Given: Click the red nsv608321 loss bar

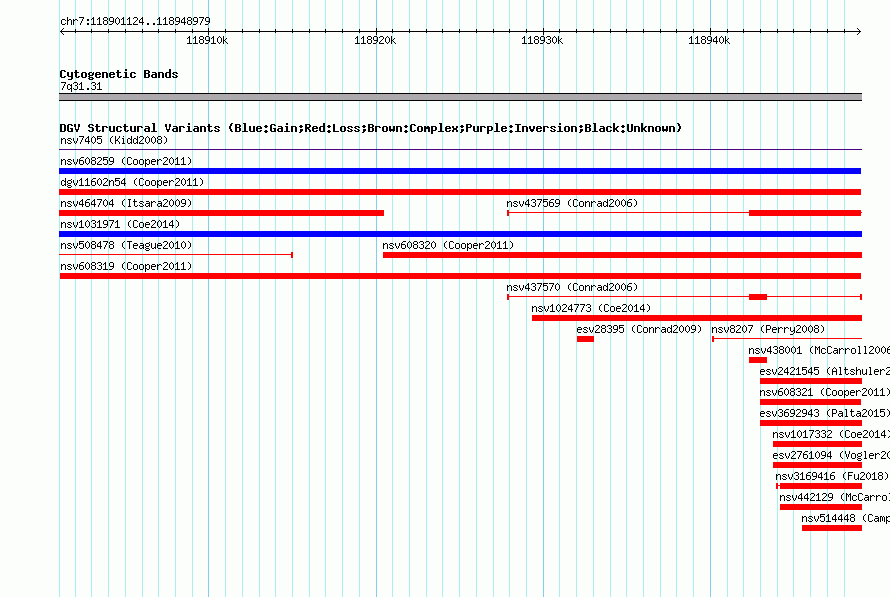Looking at the screenshot, I should click(811, 402).
